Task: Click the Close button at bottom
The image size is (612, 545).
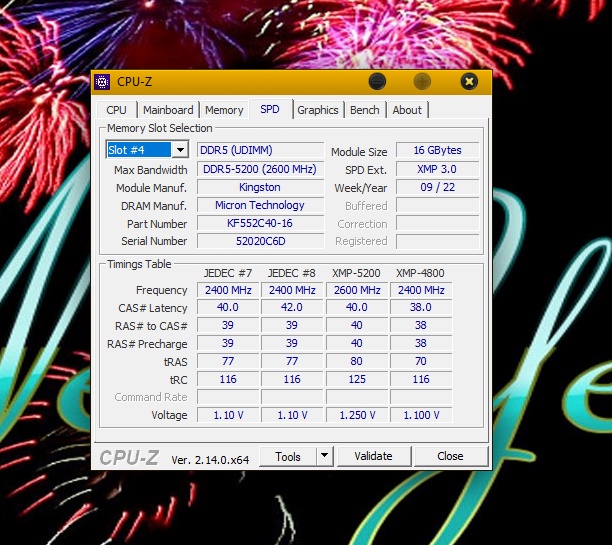Action: [x=450, y=456]
